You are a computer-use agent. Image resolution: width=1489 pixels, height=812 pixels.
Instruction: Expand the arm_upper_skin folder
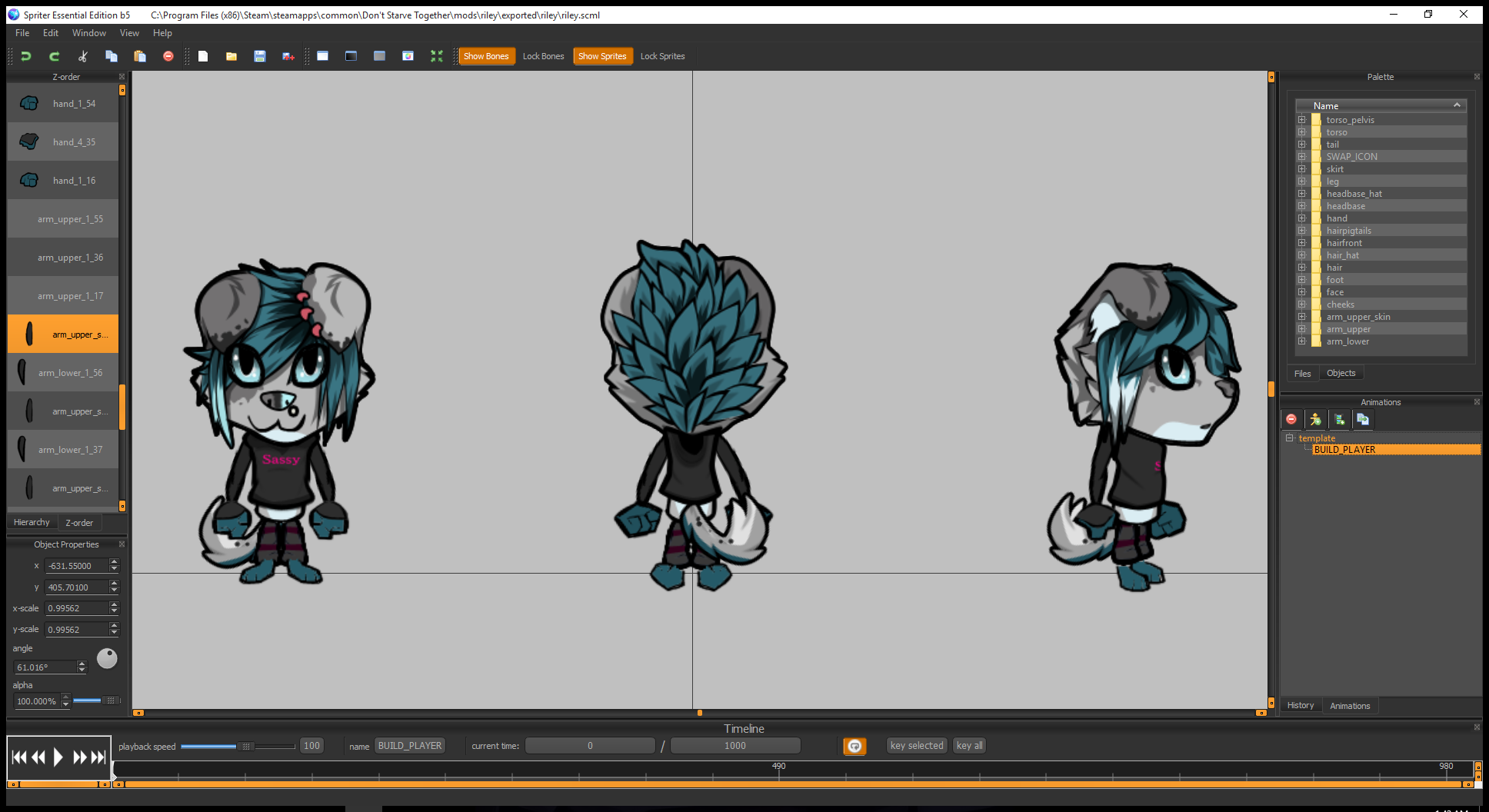coord(1302,317)
